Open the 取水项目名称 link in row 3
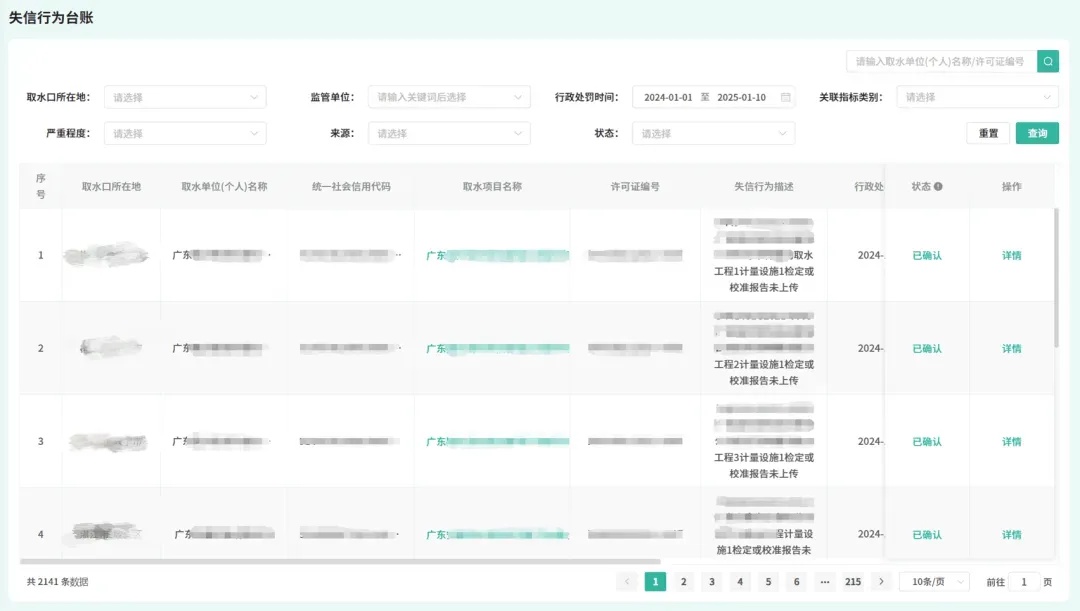Screen dimensions: 1080x611 497,442
